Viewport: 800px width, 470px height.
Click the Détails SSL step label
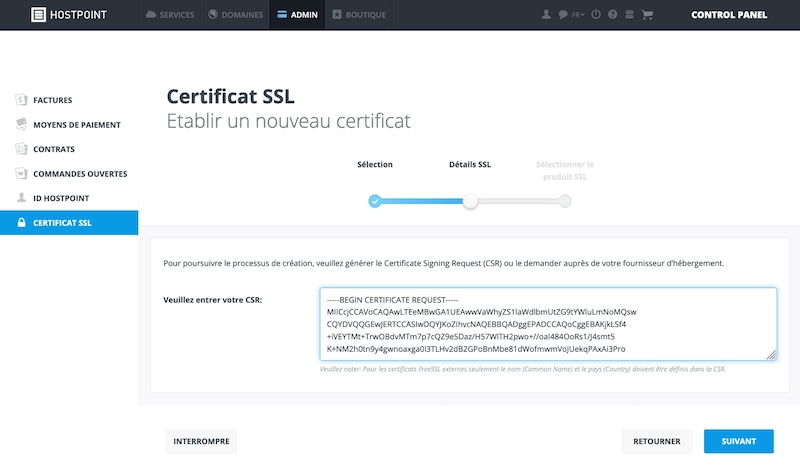(x=470, y=164)
